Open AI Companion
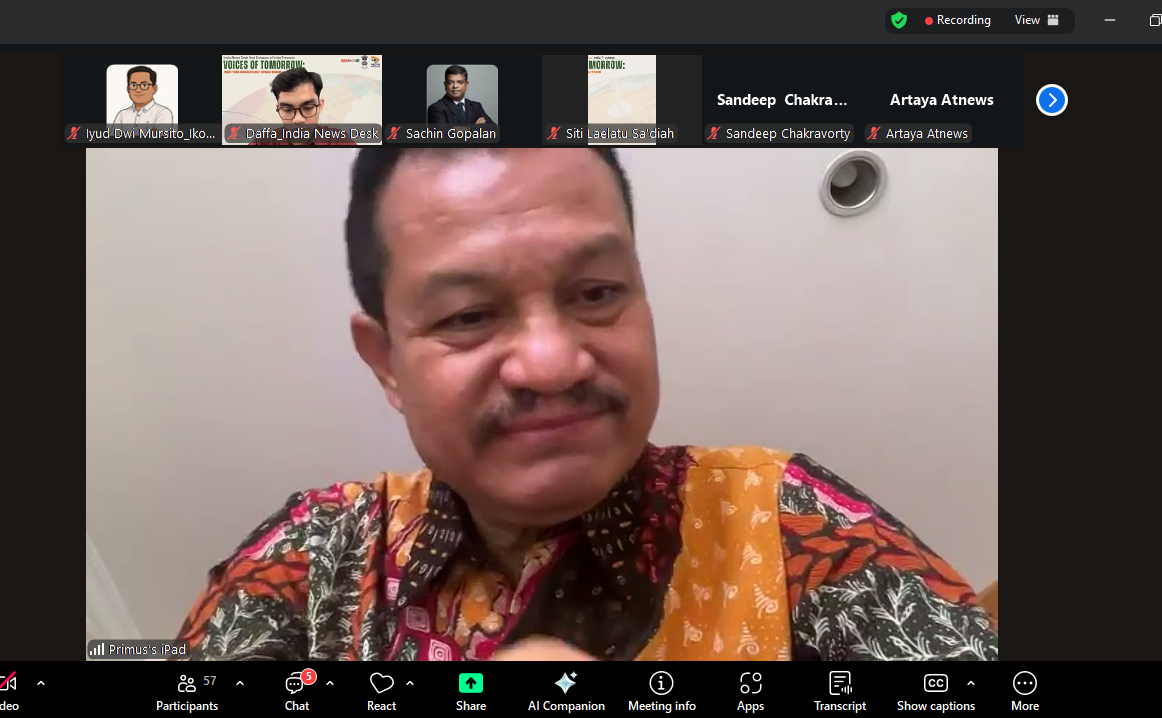This screenshot has width=1162, height=718. 566,692
